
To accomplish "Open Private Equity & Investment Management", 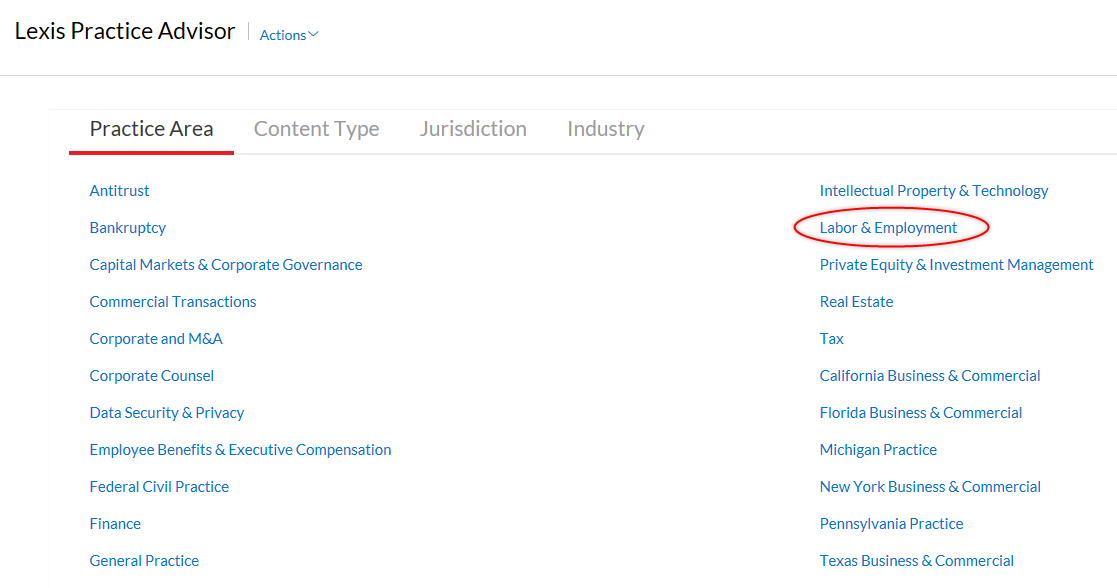I will [956, 265].
